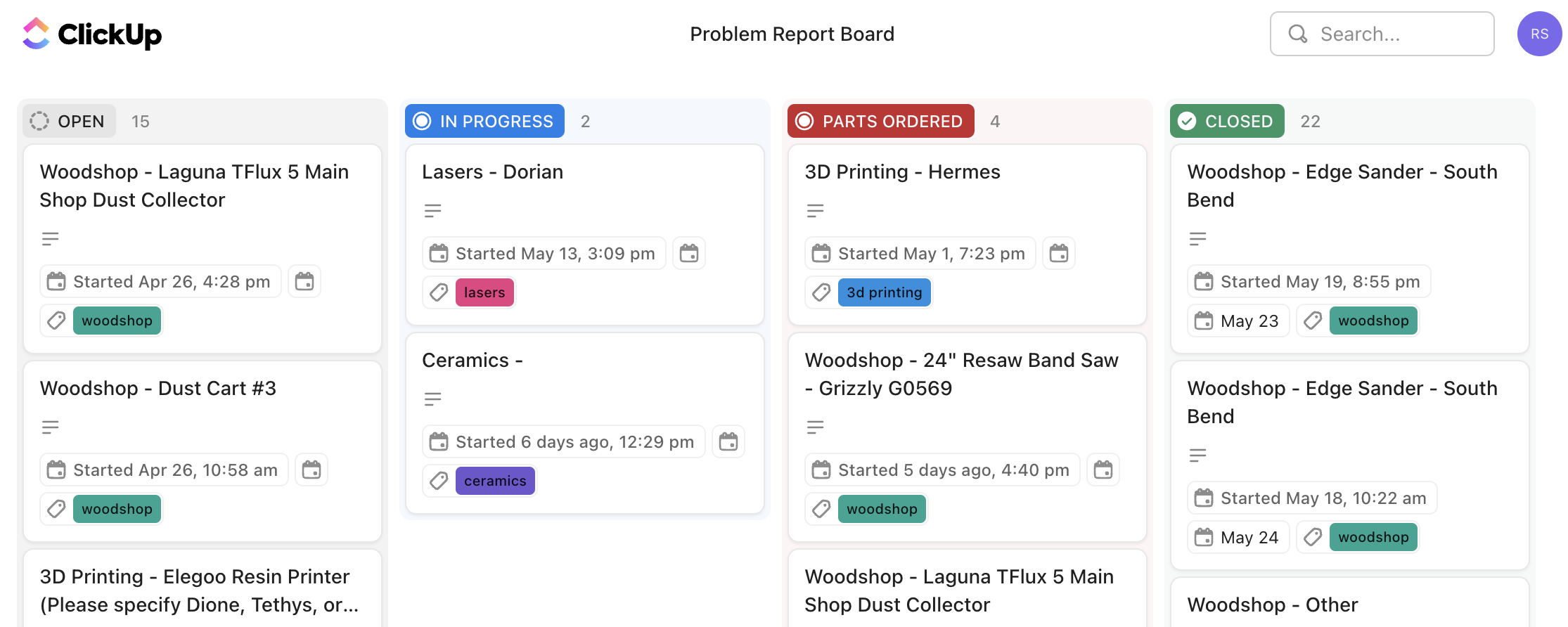This screenshot has height=627, width=1568.
Task: Click the Started May 1, 7:23 pm date
Action: click(920, 253)
